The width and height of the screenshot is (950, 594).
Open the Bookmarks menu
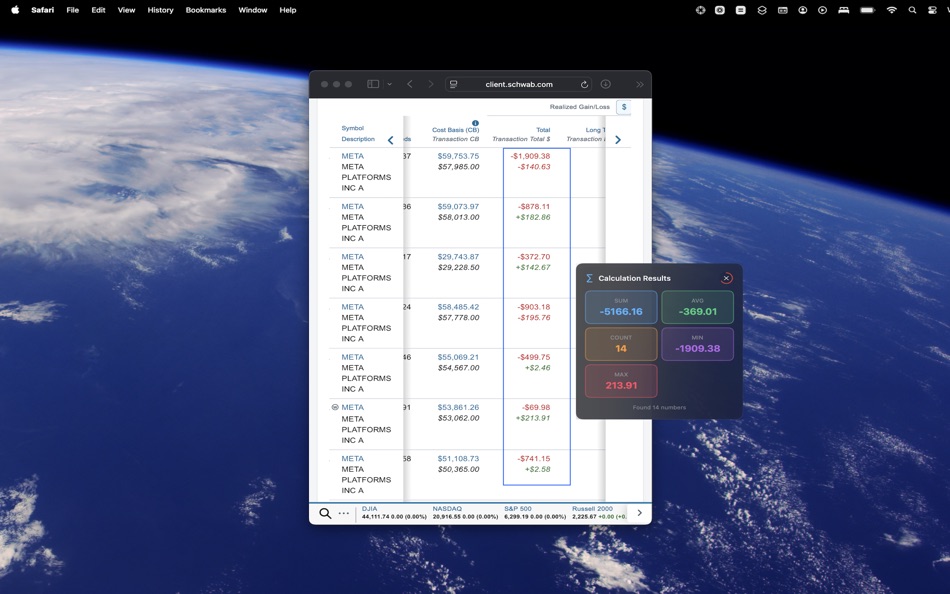tap(206, 10)
